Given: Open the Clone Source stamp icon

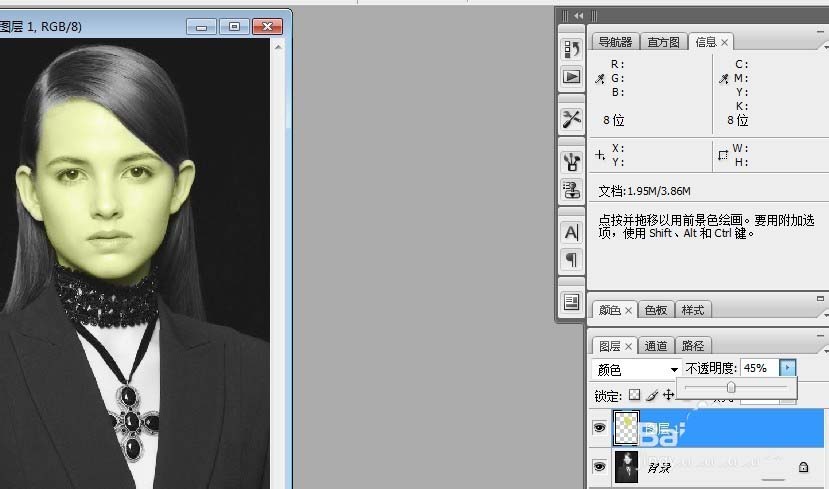Looking at the screenshot, I should click(572, 189).
